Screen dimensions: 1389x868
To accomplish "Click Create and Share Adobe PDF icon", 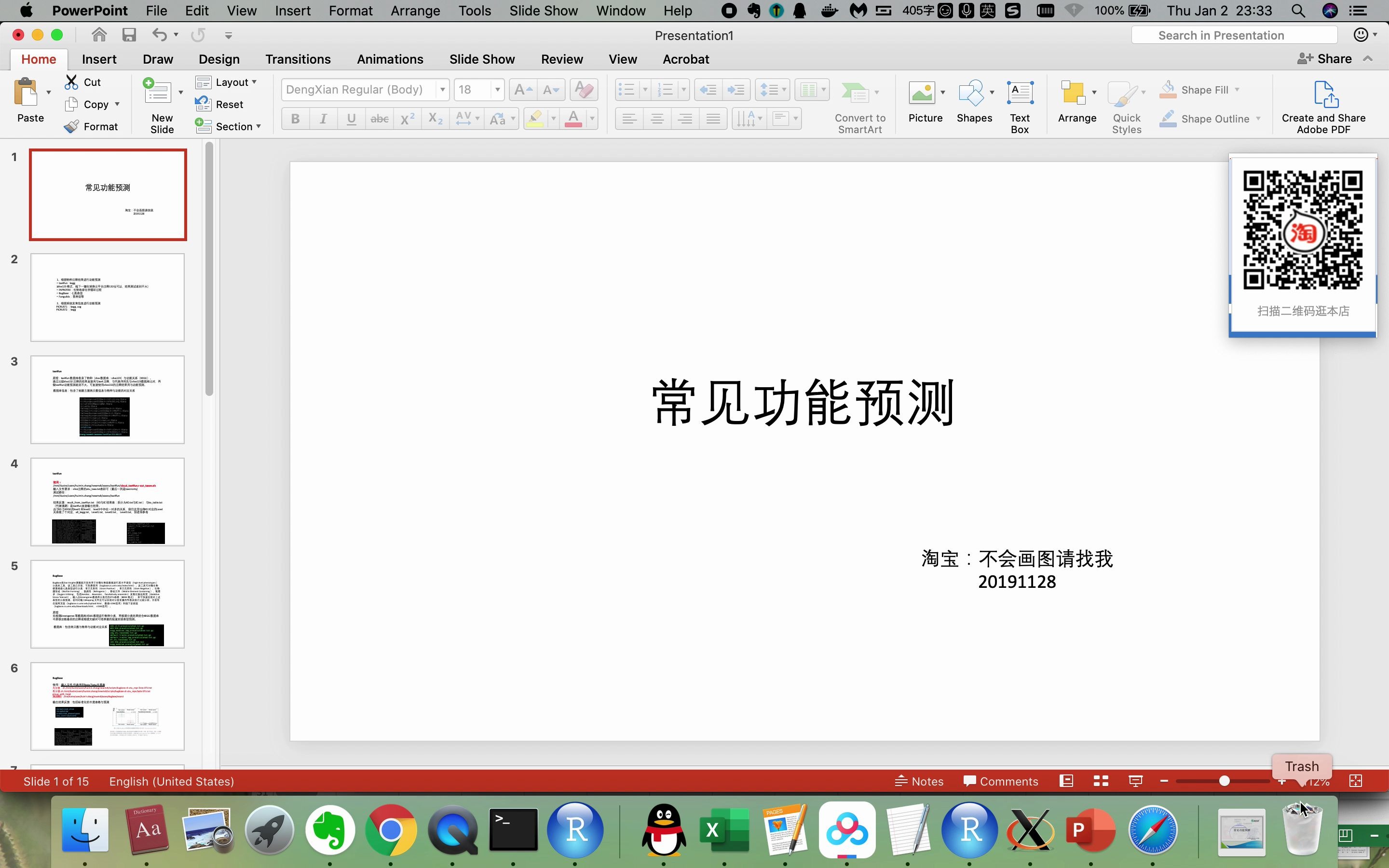I will 1326,94.
